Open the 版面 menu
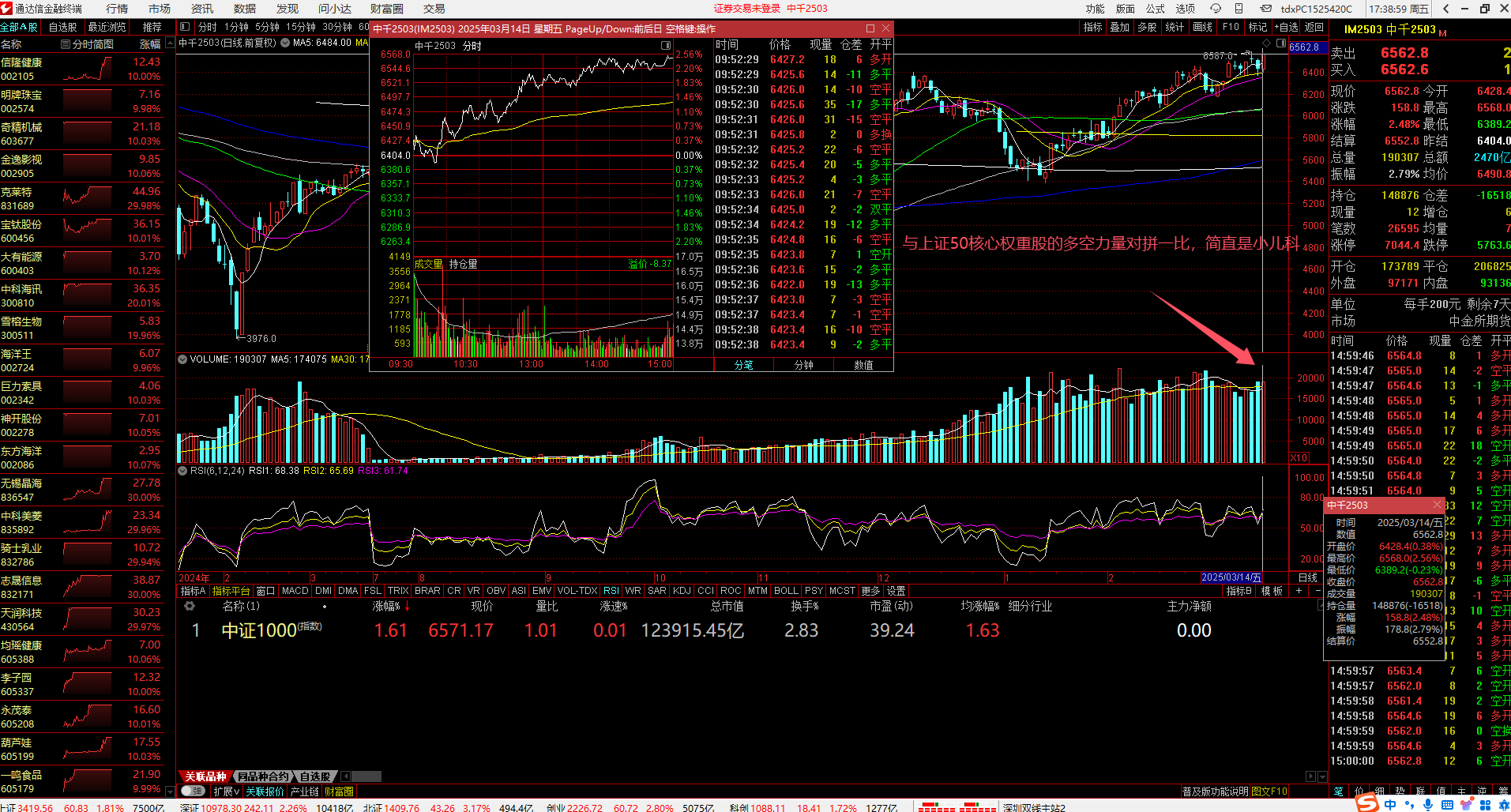 pos(1125,9)
